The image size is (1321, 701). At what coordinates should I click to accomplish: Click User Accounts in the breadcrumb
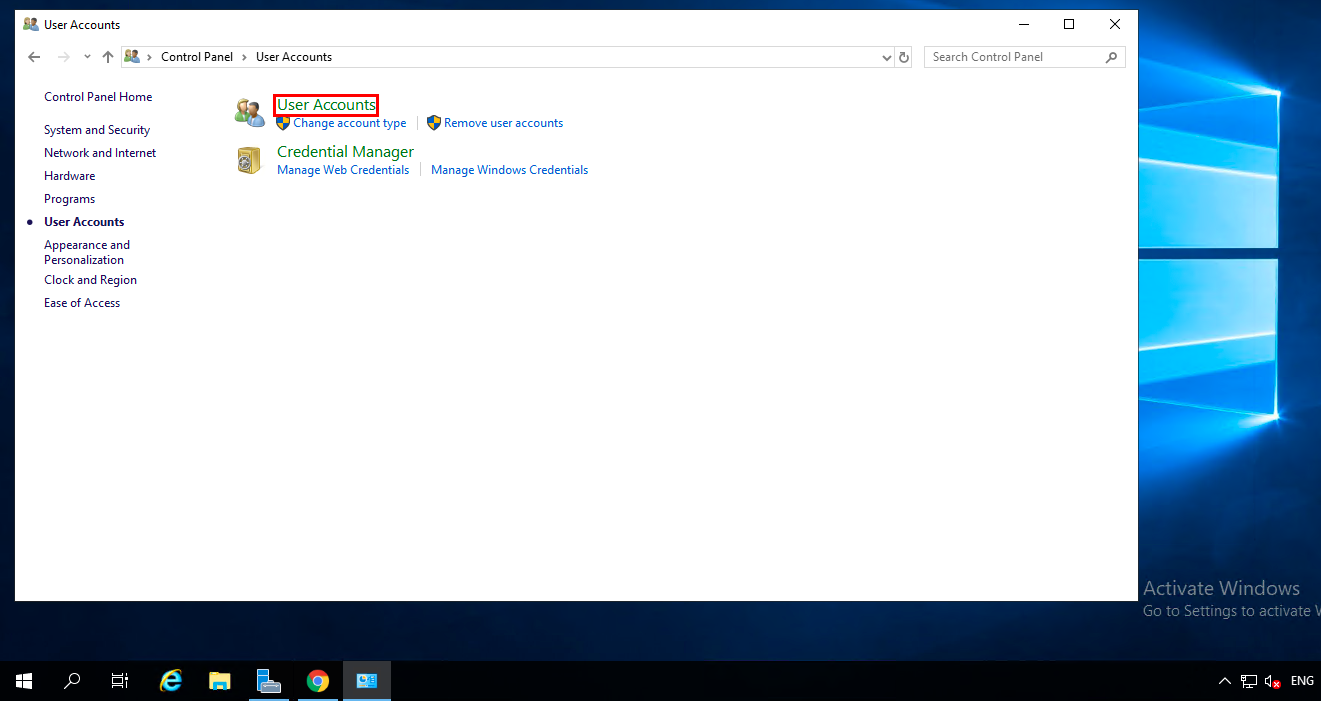click(294, 57)
